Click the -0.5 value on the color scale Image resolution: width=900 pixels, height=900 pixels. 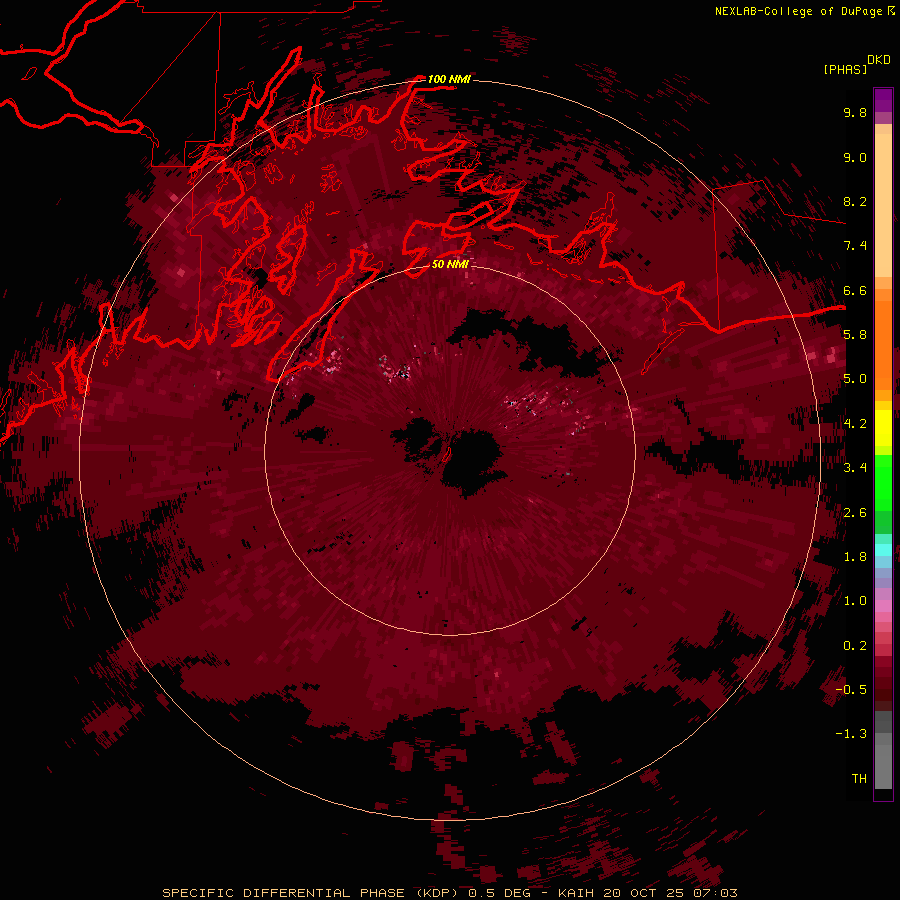point(851,690)
